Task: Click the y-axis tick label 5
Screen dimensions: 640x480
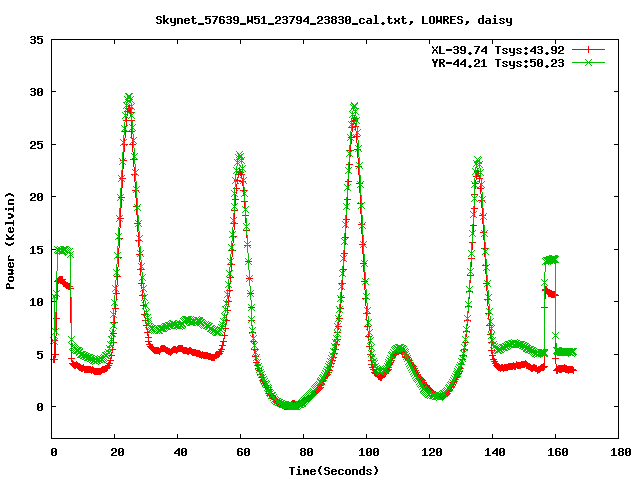Action: pyautogui.click(x=40, y=355)
